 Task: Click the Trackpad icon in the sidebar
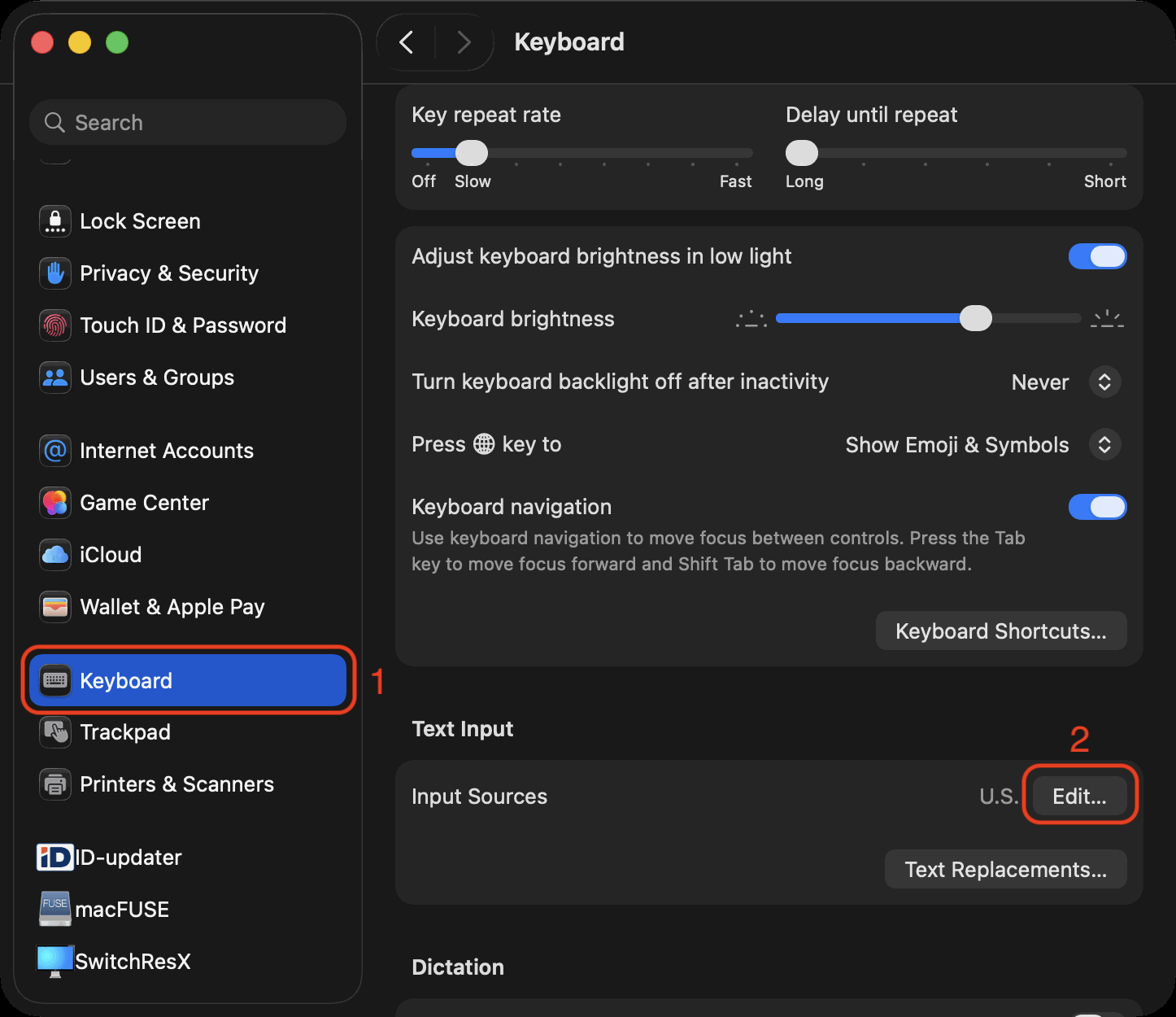tap(55, 732)
